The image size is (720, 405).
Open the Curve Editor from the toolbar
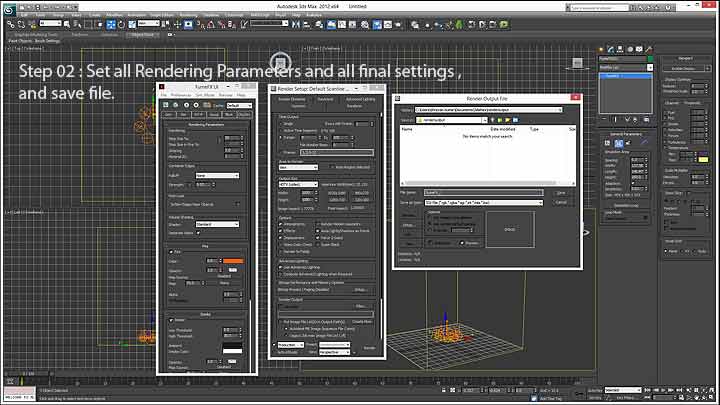pyautogui.click(x=342, y=24)
